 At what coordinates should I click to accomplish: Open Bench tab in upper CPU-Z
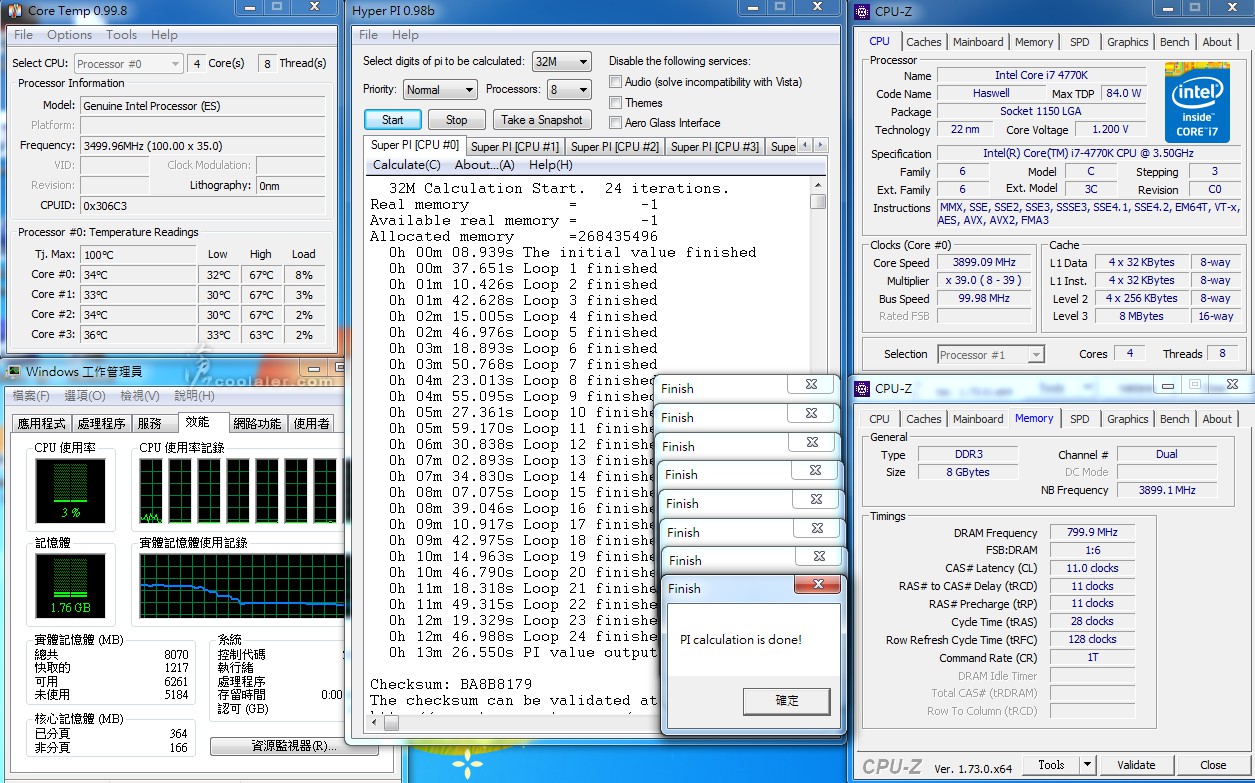(x=1174, y=42)
